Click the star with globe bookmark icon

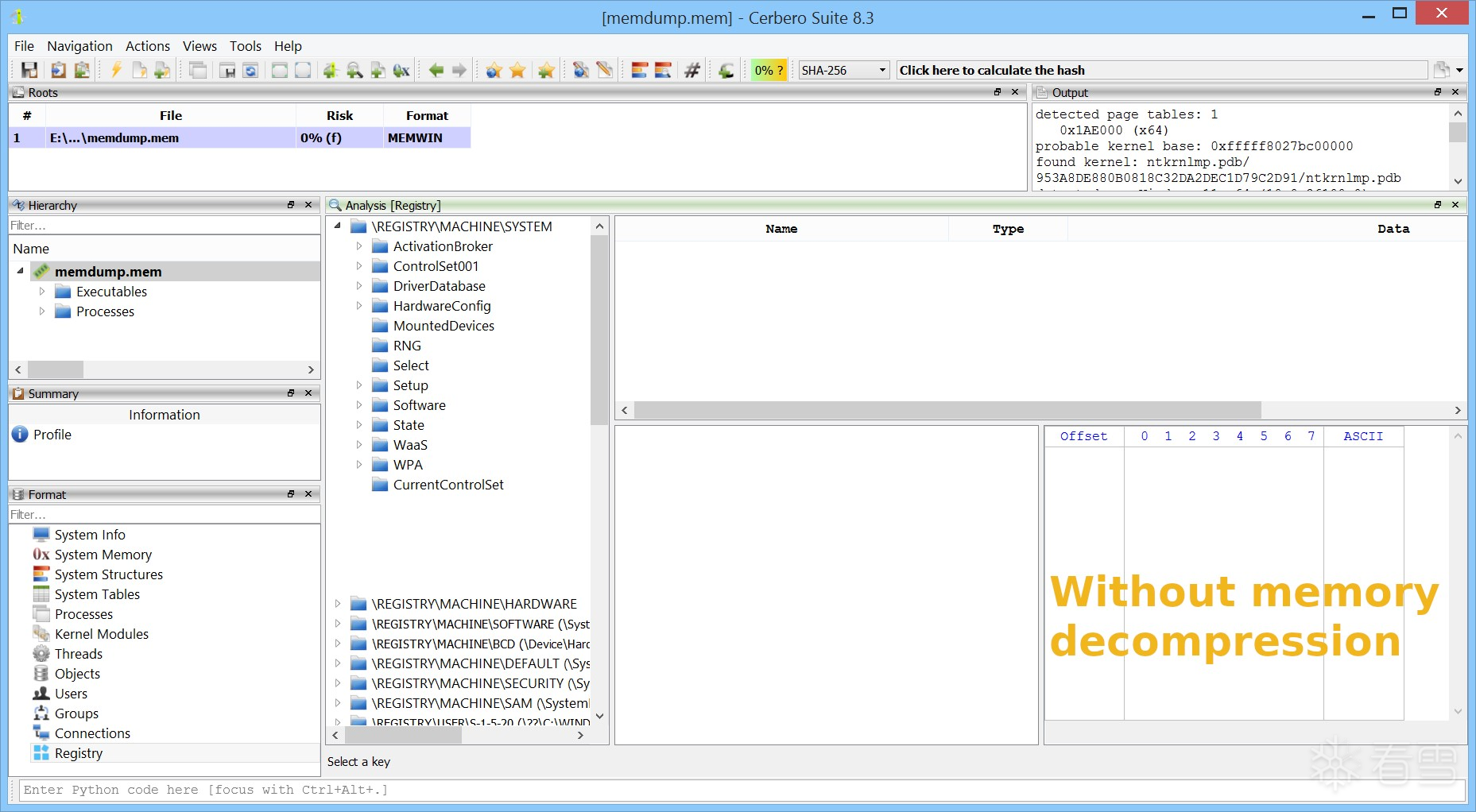(x=494, y=70)
